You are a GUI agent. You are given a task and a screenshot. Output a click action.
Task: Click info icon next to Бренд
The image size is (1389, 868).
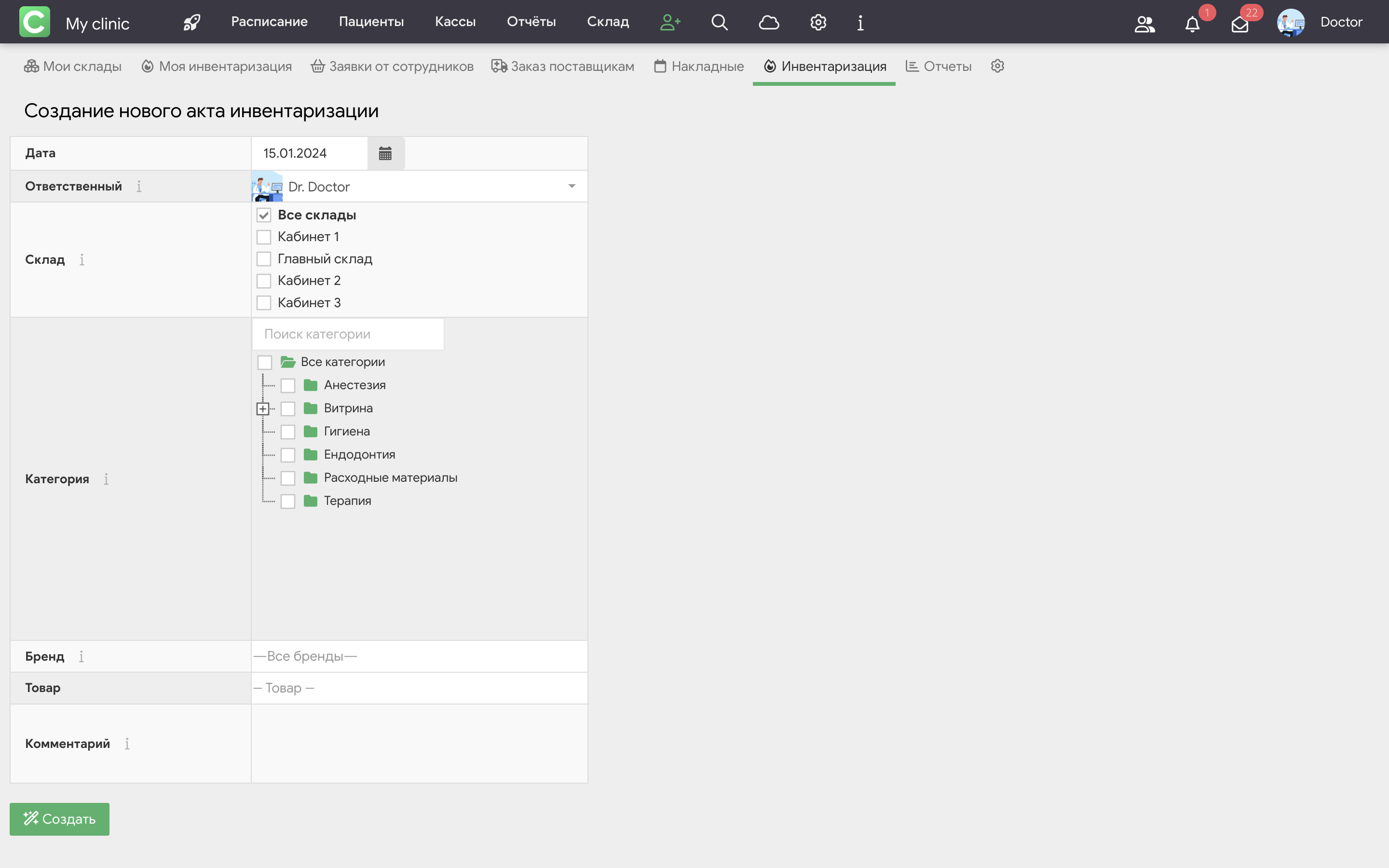pyautogui.click(x=81, y=656)
